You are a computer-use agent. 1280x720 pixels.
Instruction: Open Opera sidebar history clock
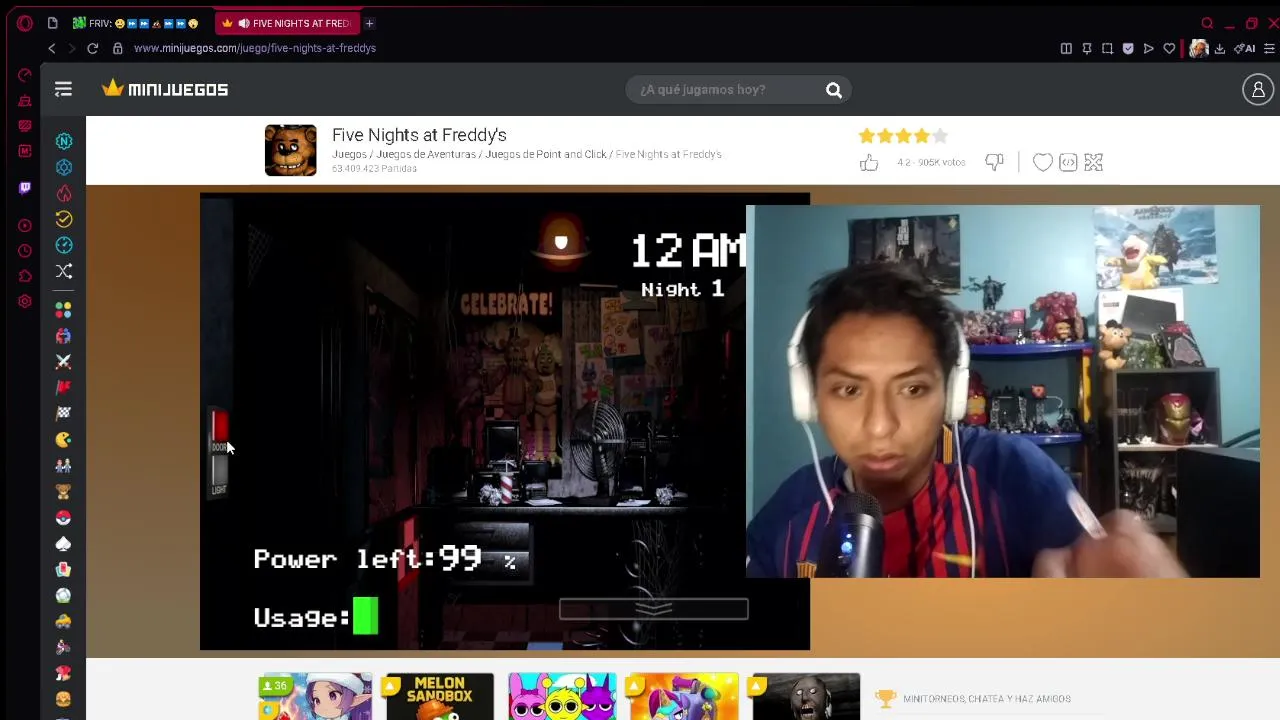point(25,251)
